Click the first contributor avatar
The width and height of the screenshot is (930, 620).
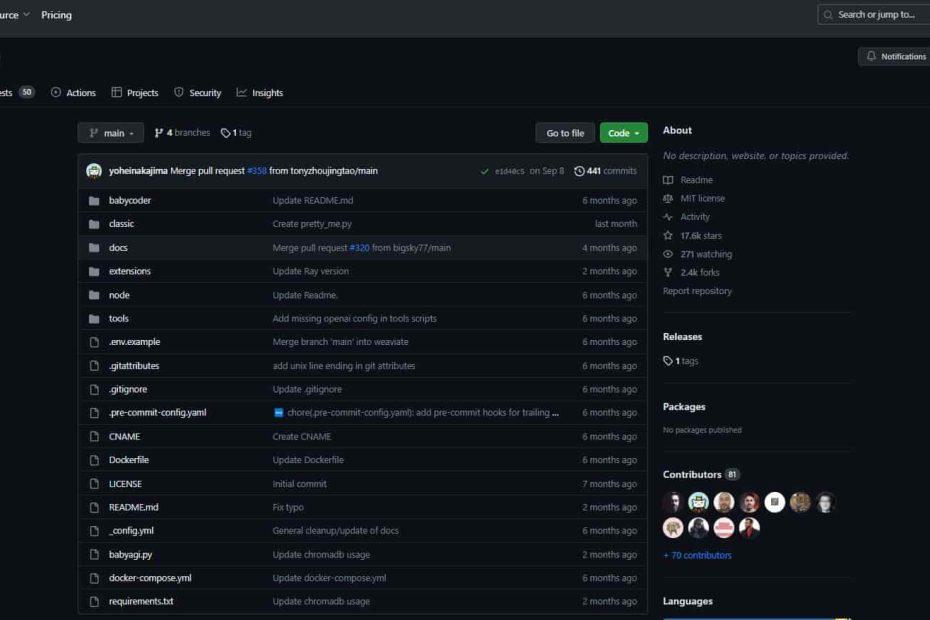click(673, 503)
